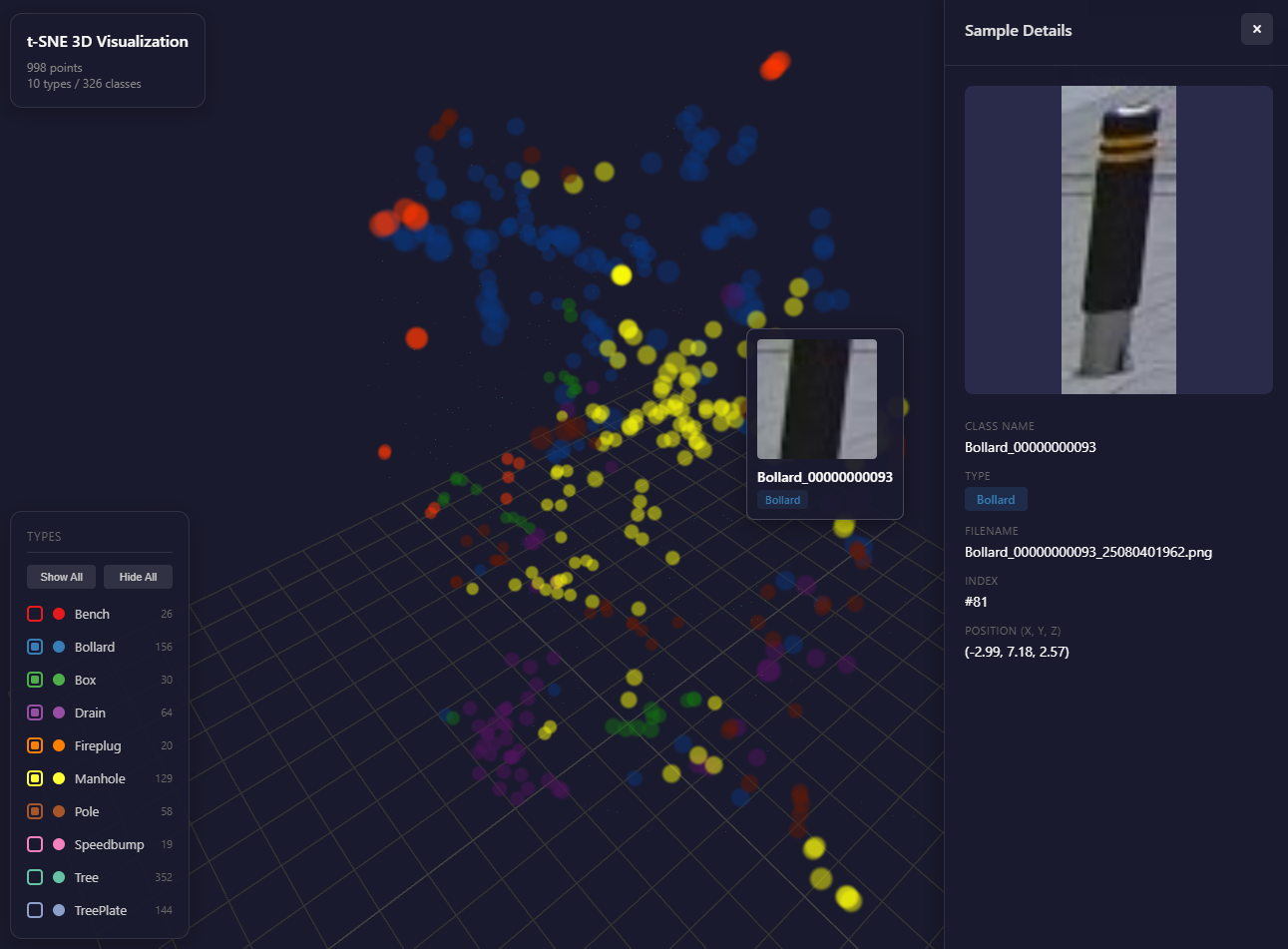This screenshot has height=949, width=1288.
Task: Enable the Tree type checkbox
Action: point(35,877)
